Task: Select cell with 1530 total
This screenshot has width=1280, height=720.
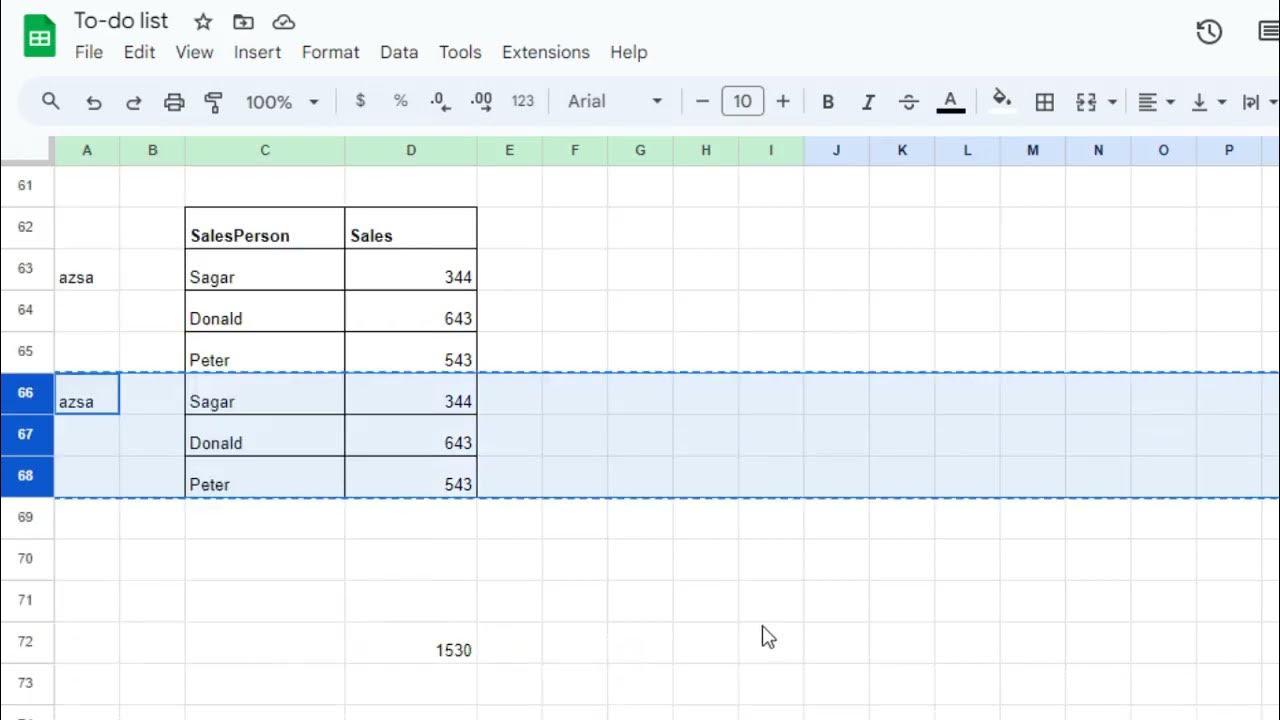Action: 411,642
